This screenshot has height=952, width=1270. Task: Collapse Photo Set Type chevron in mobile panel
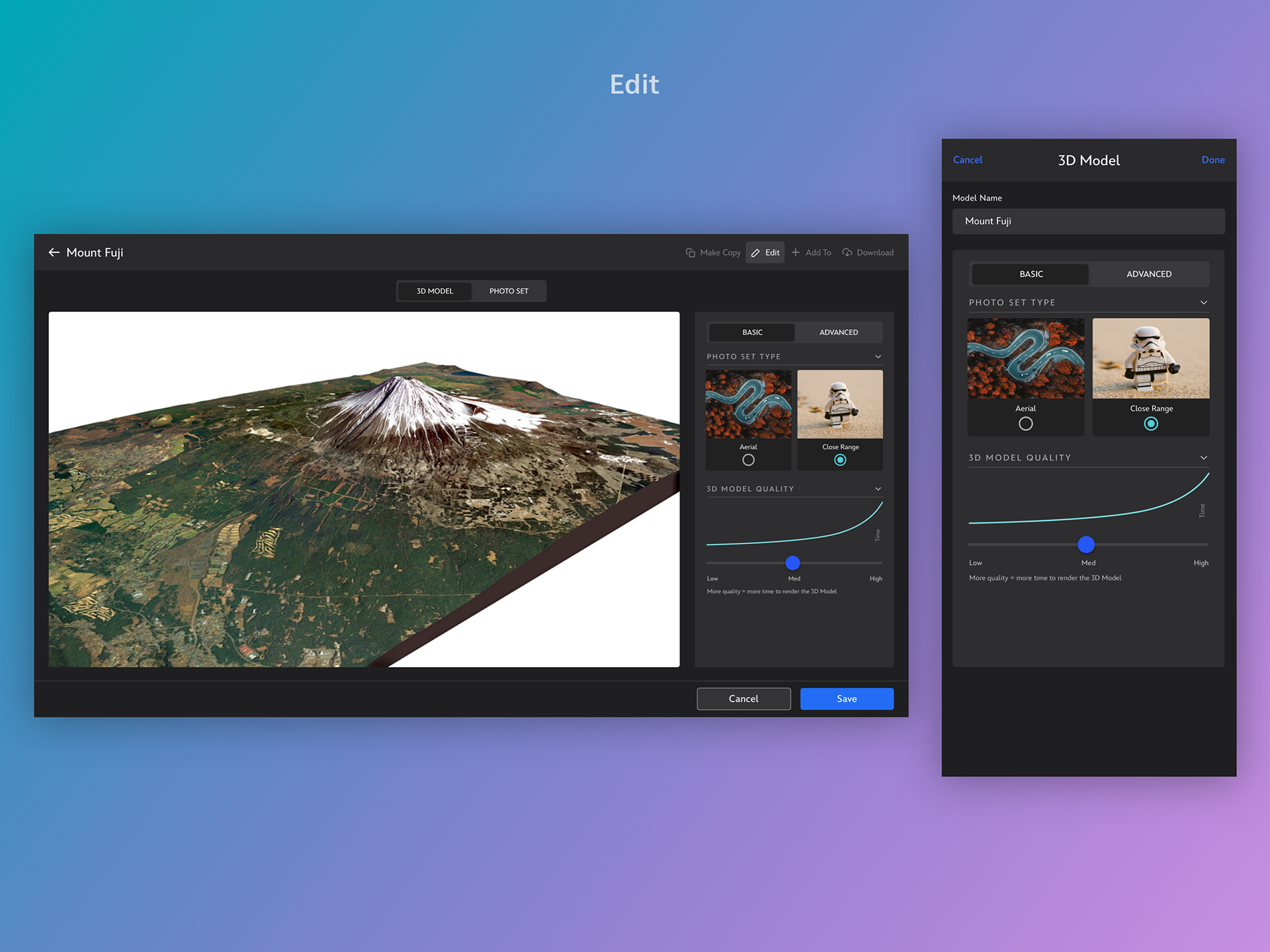coord(1203,303)
